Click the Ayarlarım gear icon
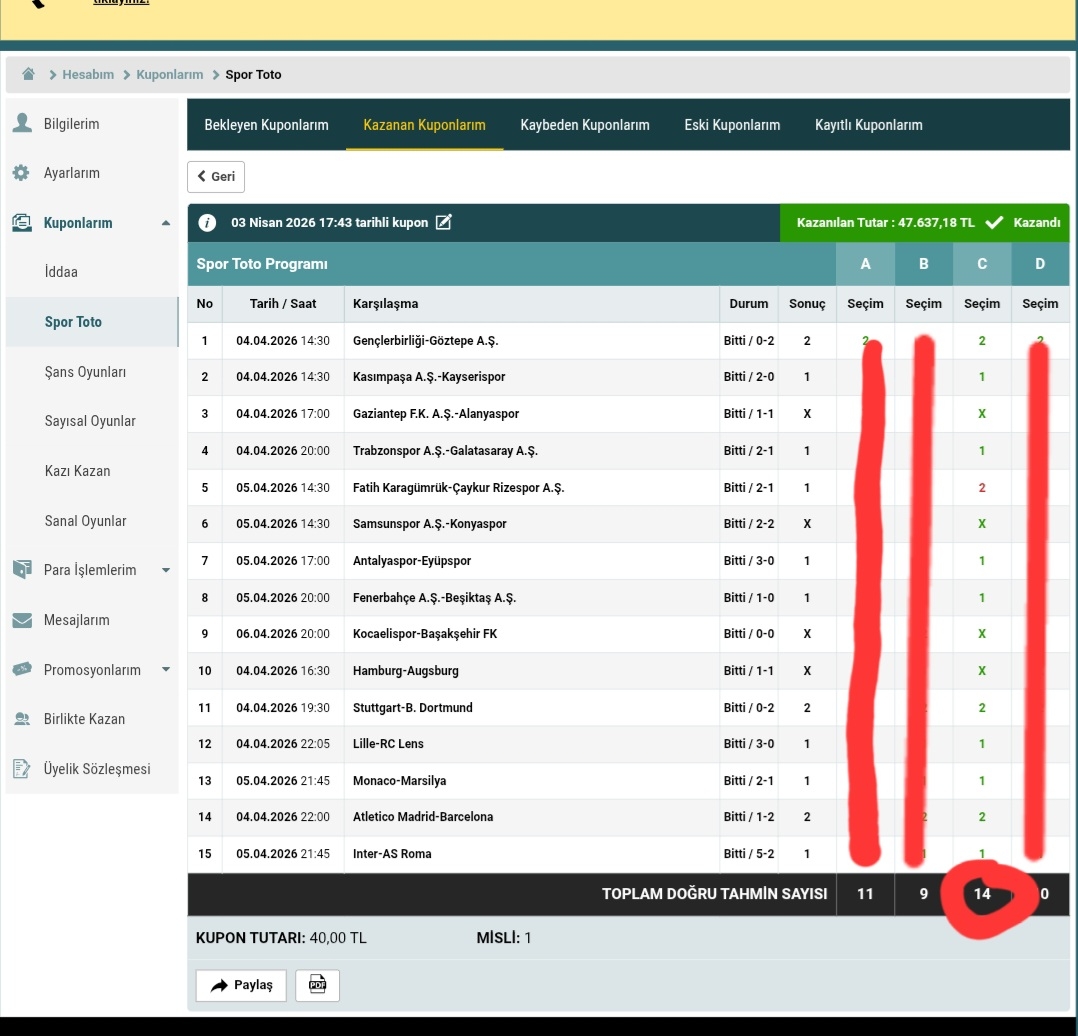The image size is (1078, 1036). (21, 173)
